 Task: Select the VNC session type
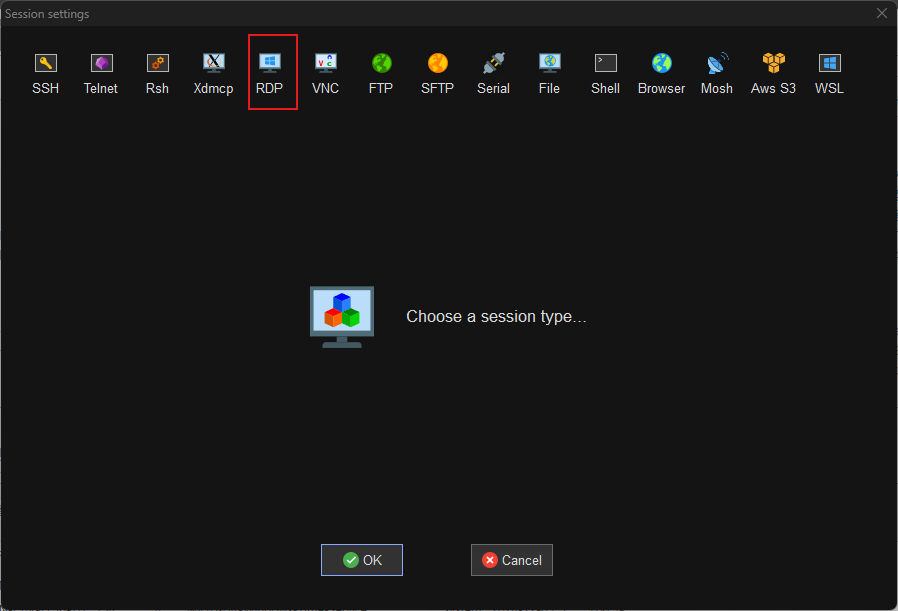click(x=325, y=70)
